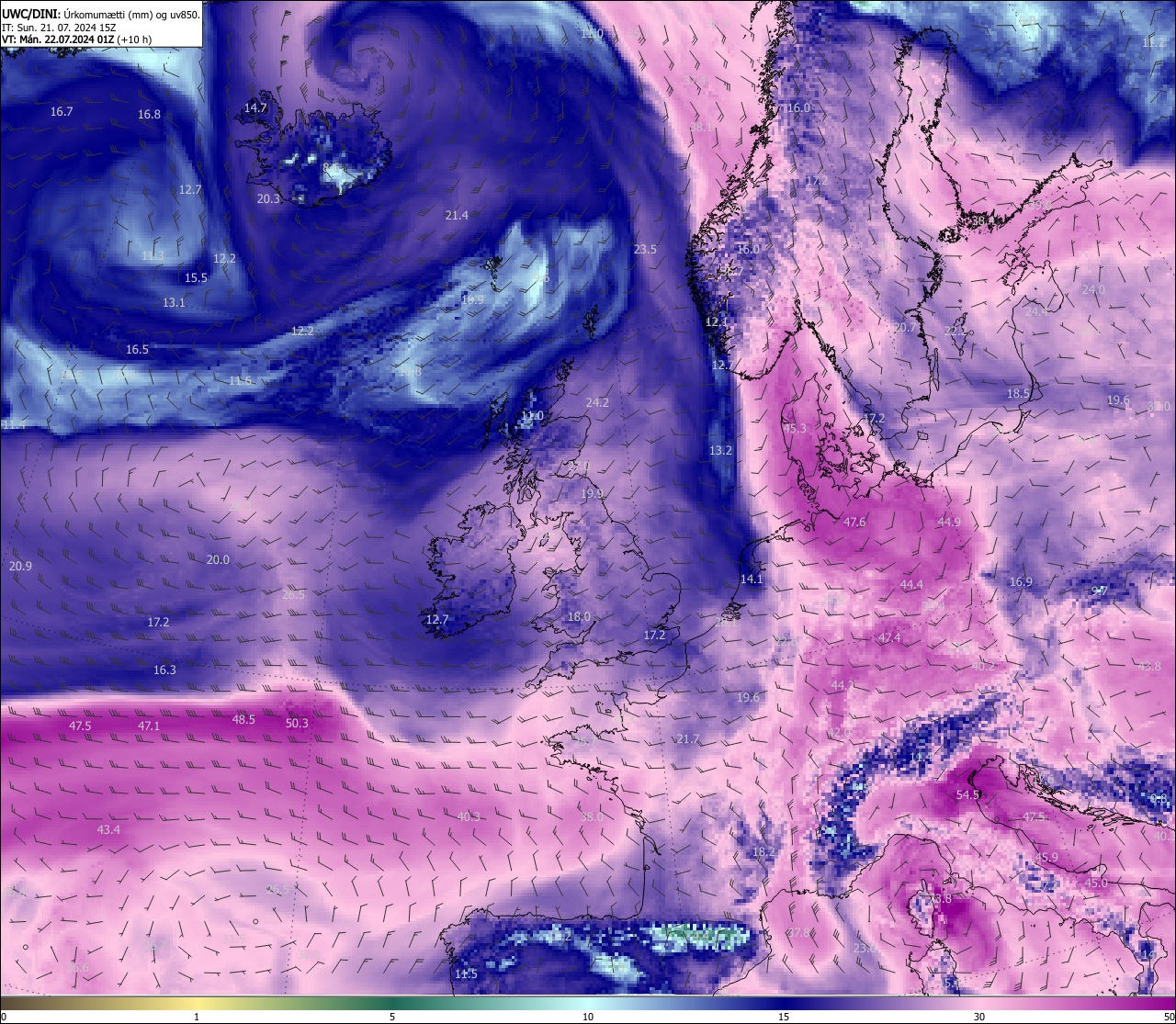Click the 14.7 value near Iceland
1176x1024 pixels.
[255, 107]
